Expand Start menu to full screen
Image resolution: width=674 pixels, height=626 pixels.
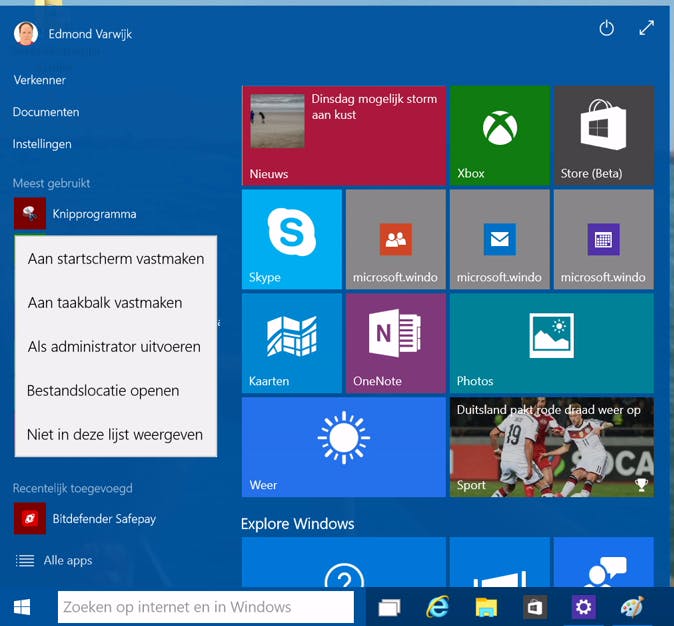[x=646, y=28]
